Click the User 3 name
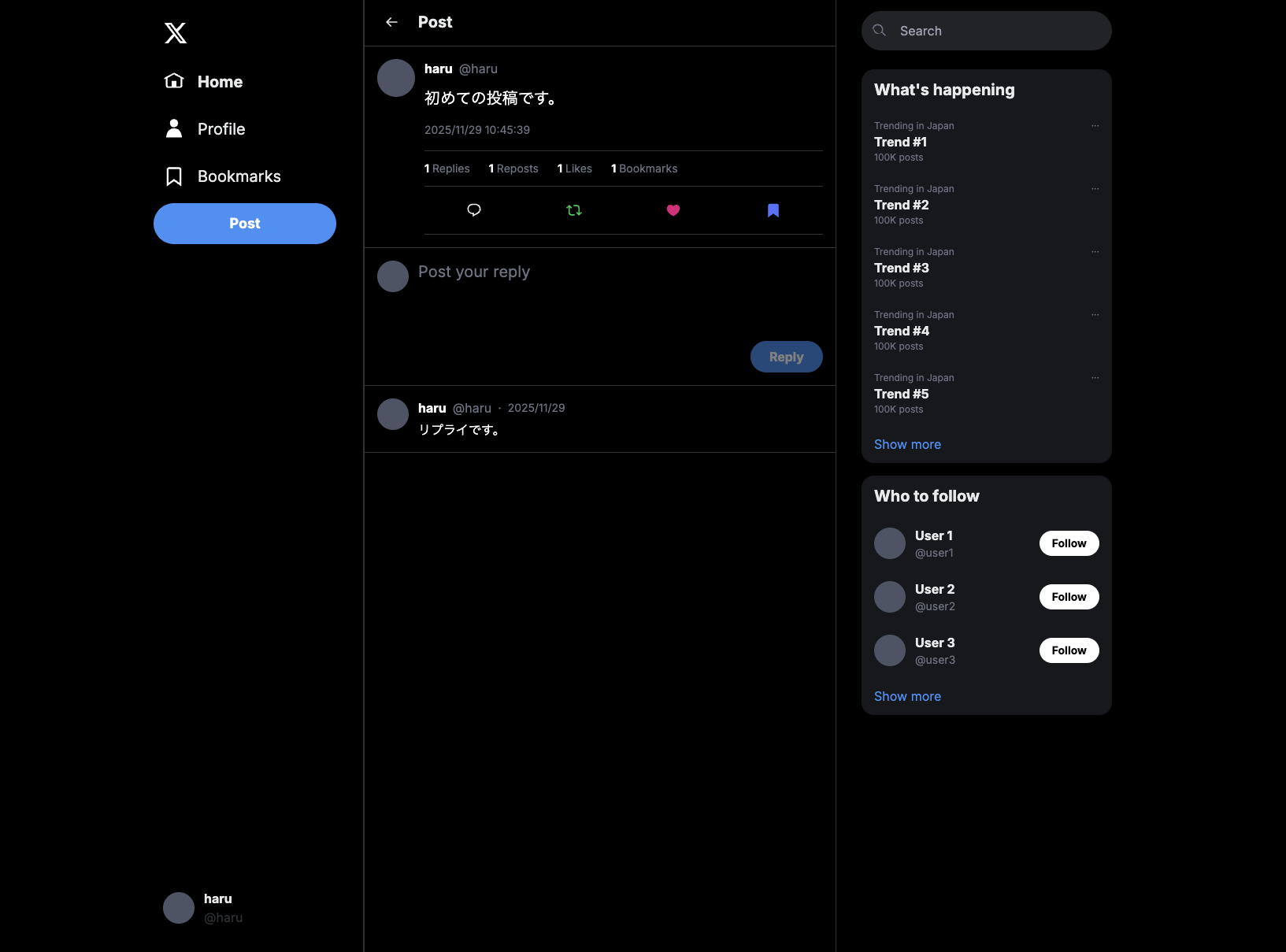The image size is (1286, 952). [935, 643]
